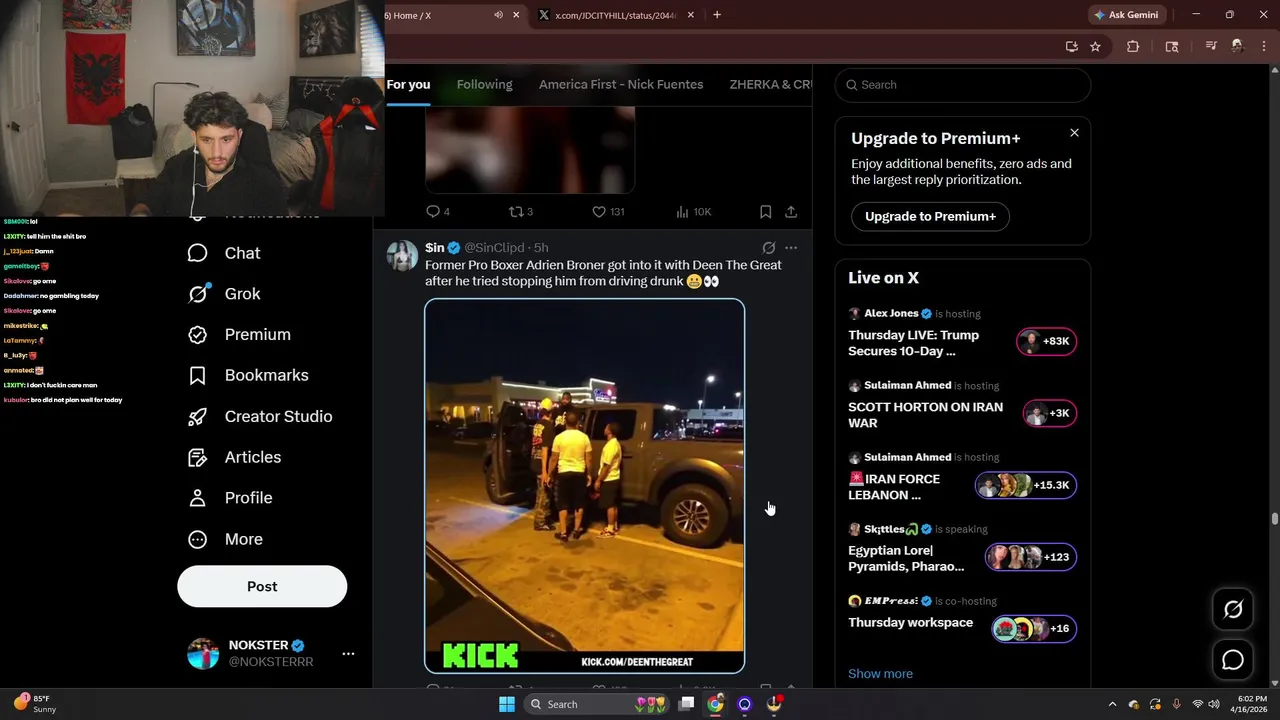This screenshot has width=1280, height=720.
Task: Open $in's profile avatar
Action: [402, 255]
